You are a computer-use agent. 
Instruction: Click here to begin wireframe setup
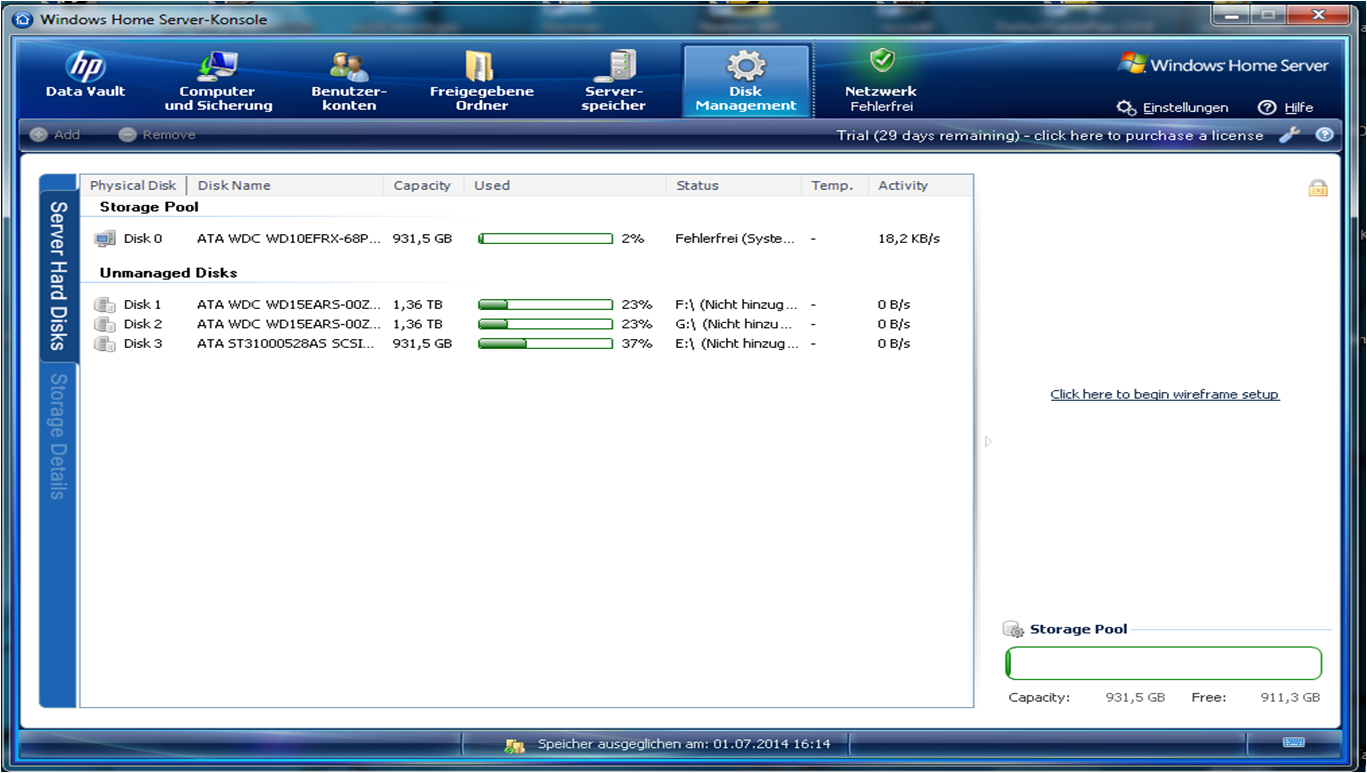click(1163, 394)
